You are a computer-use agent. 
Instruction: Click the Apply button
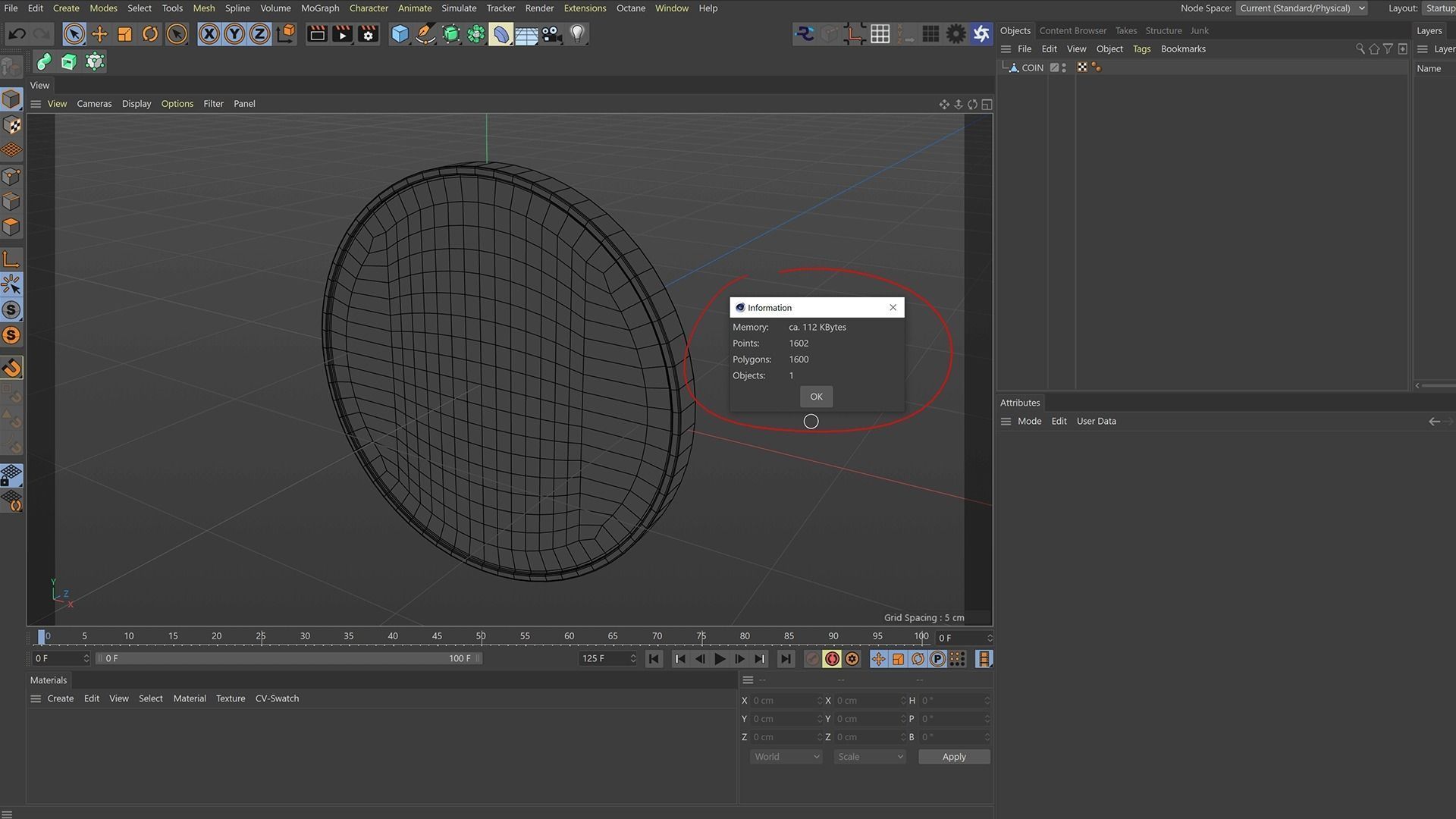click(953, 757)
